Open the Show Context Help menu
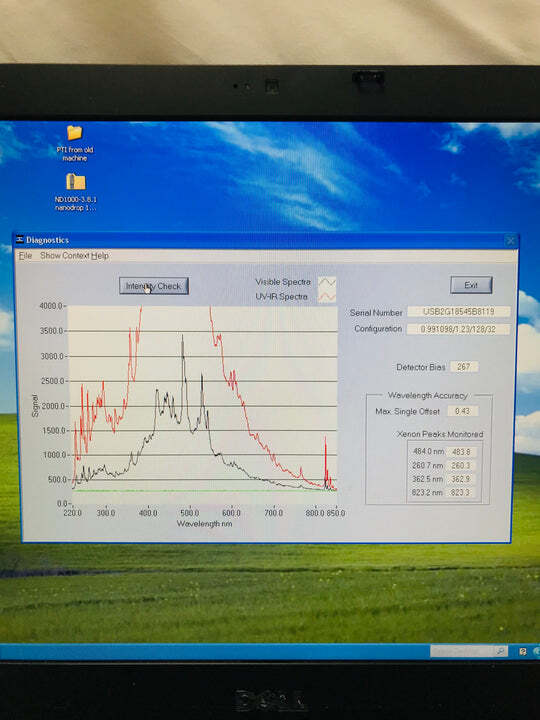540x720 pixels. [74, 256]
